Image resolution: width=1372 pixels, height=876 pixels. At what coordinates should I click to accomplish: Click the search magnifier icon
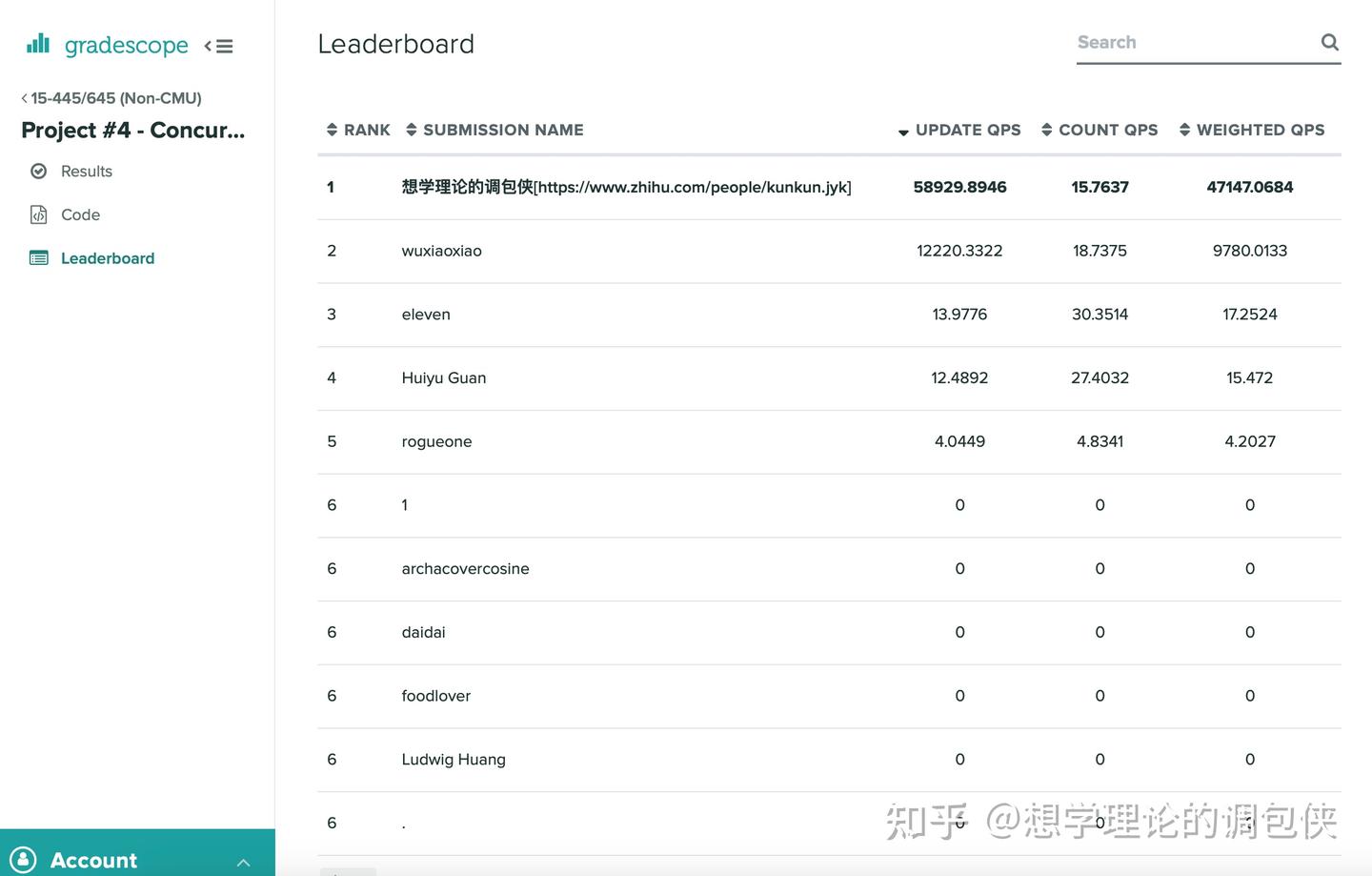click(1330, 42)
